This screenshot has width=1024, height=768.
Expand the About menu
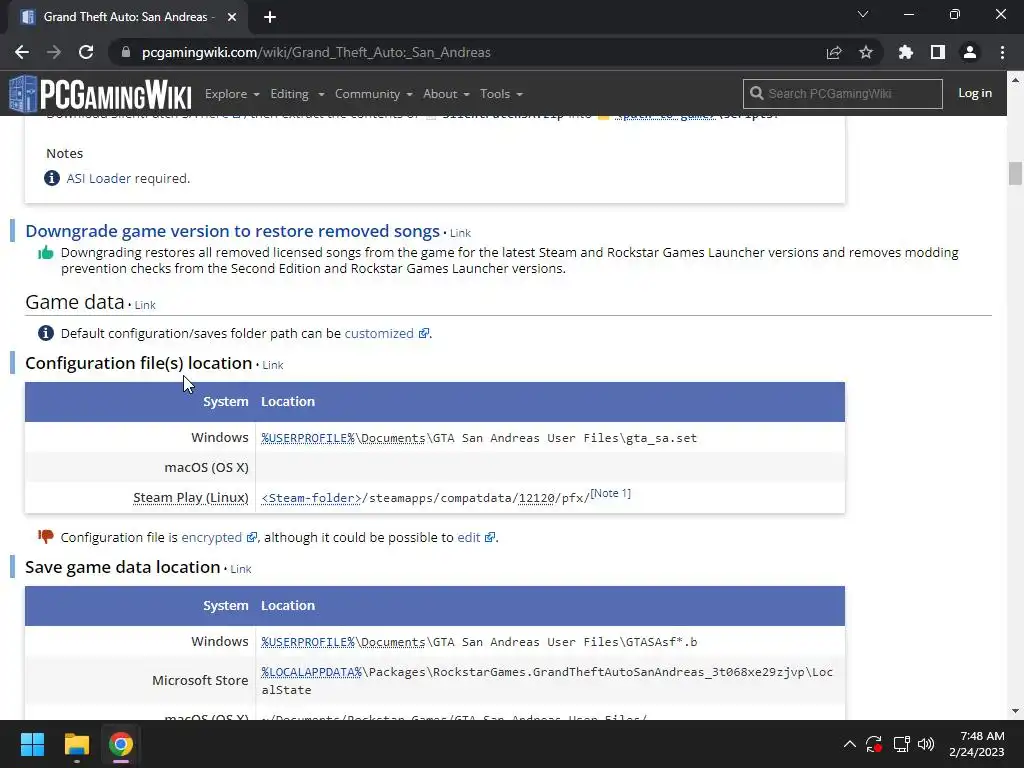point(446,94)
